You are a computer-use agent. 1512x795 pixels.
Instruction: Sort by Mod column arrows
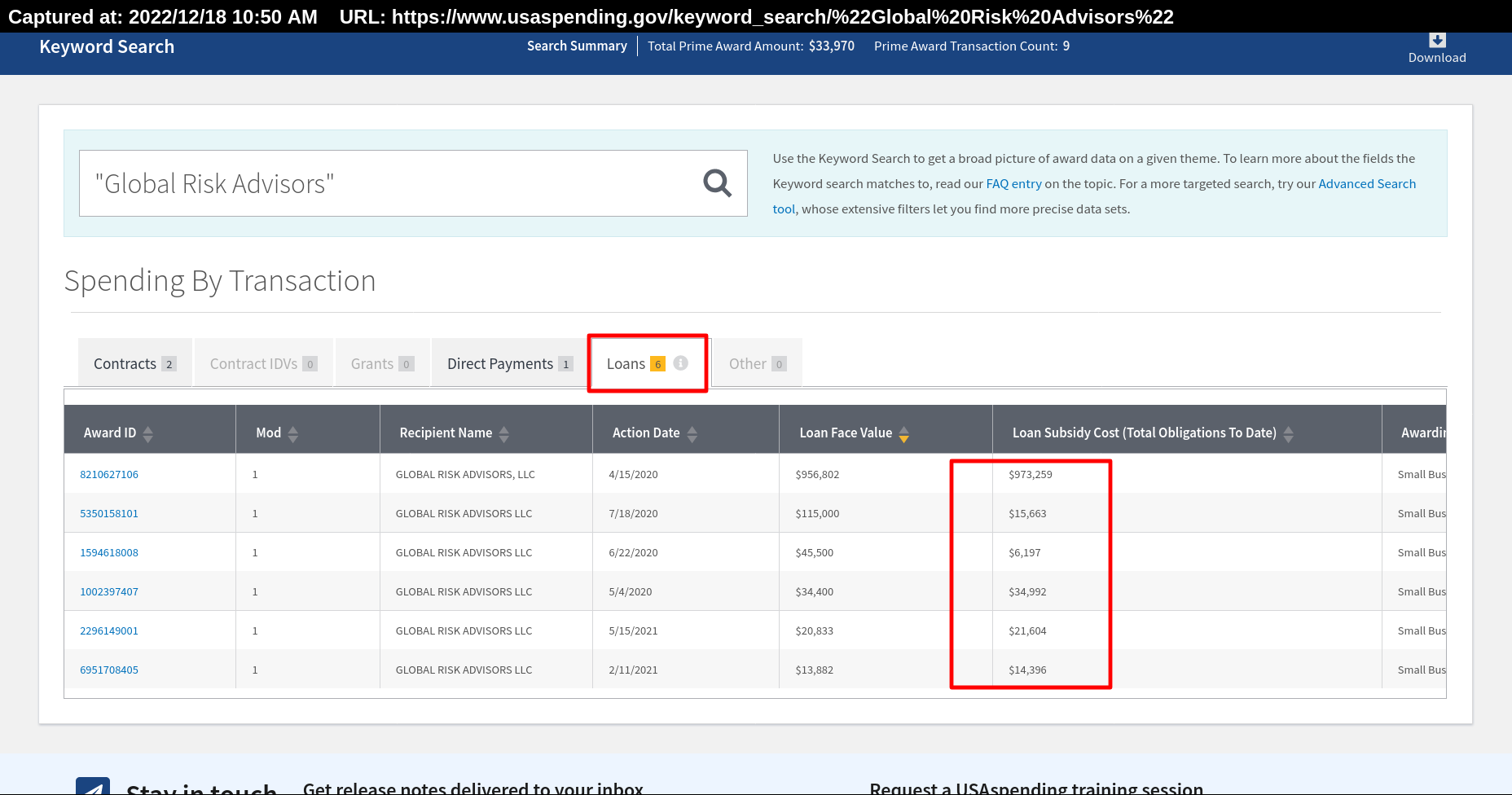pyautogui.click(x=292, y=434)
